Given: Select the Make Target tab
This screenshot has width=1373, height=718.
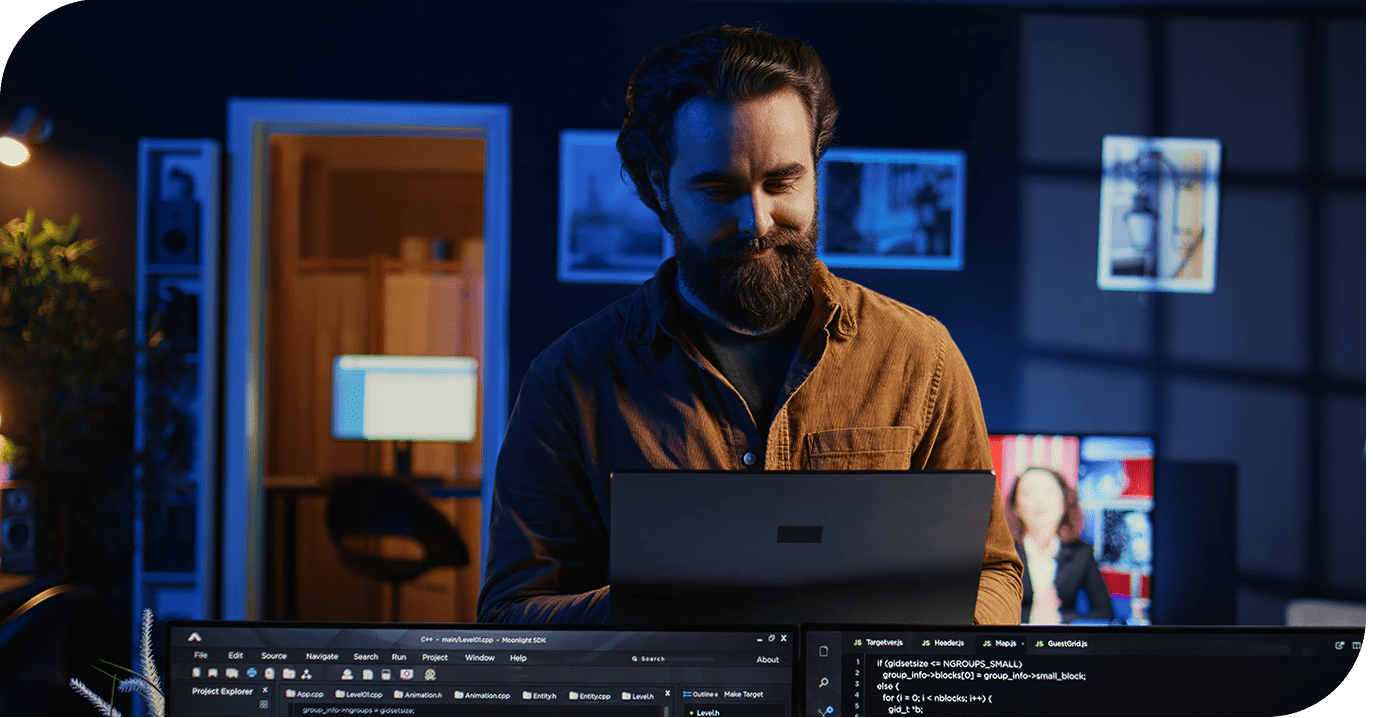Looking at the screenshot, I should (x=744, y=694).
